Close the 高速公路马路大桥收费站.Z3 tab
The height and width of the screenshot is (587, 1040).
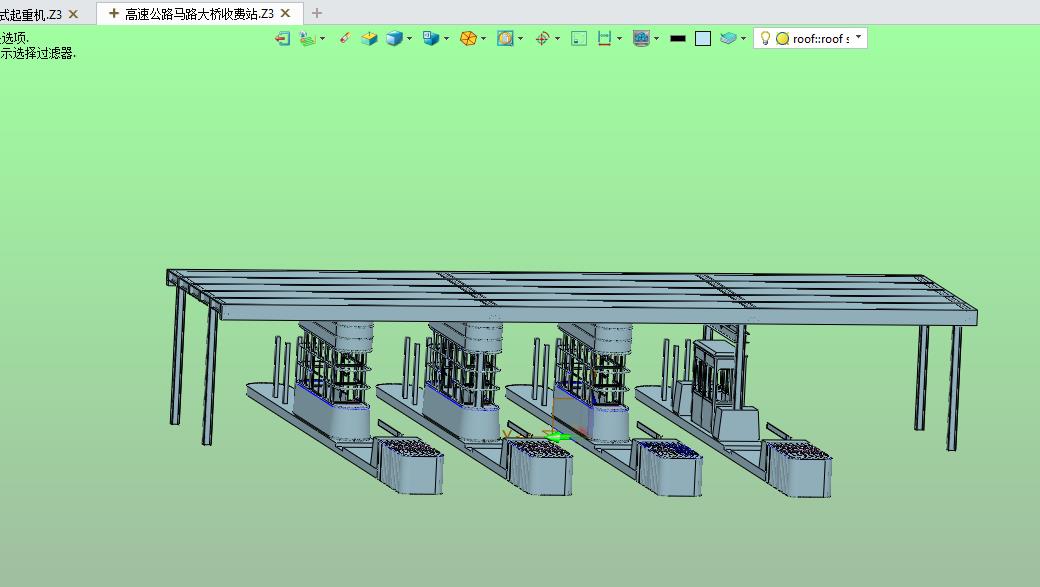pyautogui.click(x=285, y=13)
